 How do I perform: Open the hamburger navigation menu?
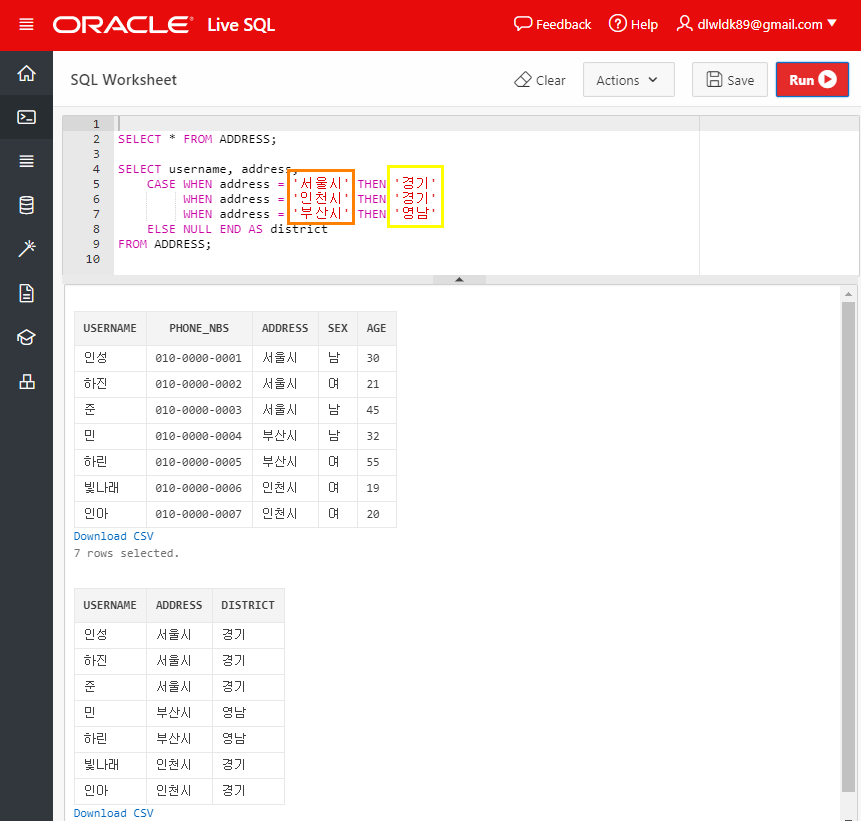click(x=26, y=25)
